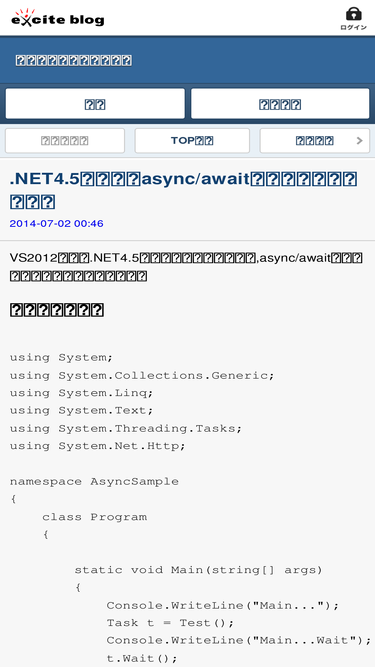Click the greyed-out button beside TOP
This screenshot has width=375, height=667.
tap(65, 141)
